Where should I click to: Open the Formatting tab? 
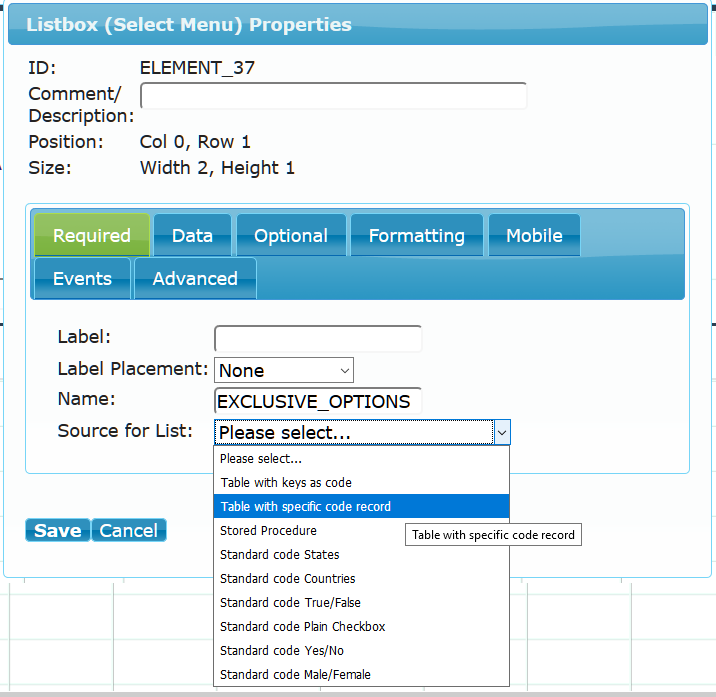coord(416,235)
